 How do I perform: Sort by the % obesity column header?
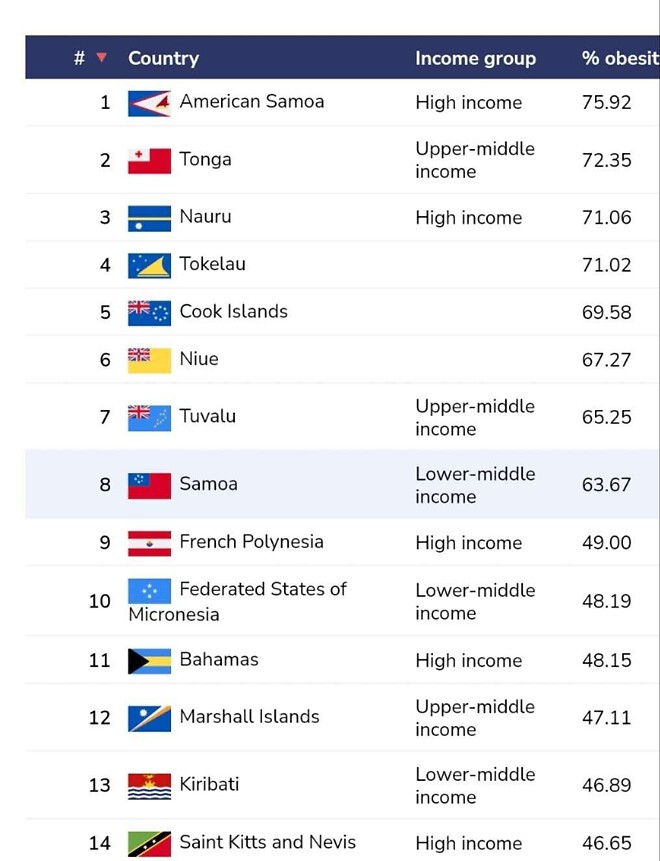[x=620, y=59]
